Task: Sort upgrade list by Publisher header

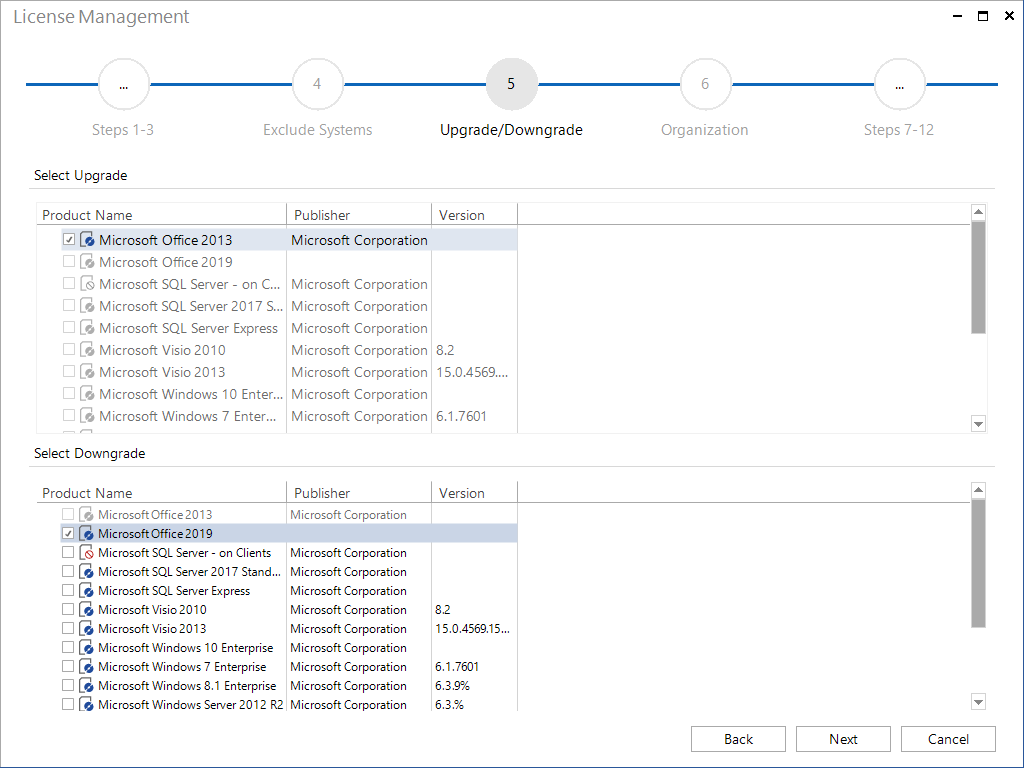Action: tap(359, 215)
